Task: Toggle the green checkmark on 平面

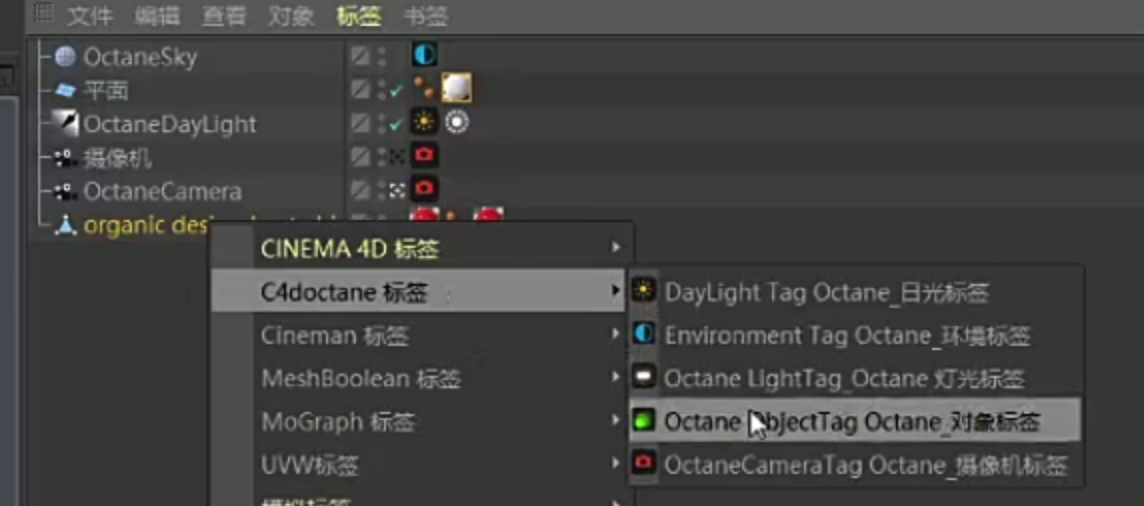Action: pyautogui.click(x=397, y=91)
